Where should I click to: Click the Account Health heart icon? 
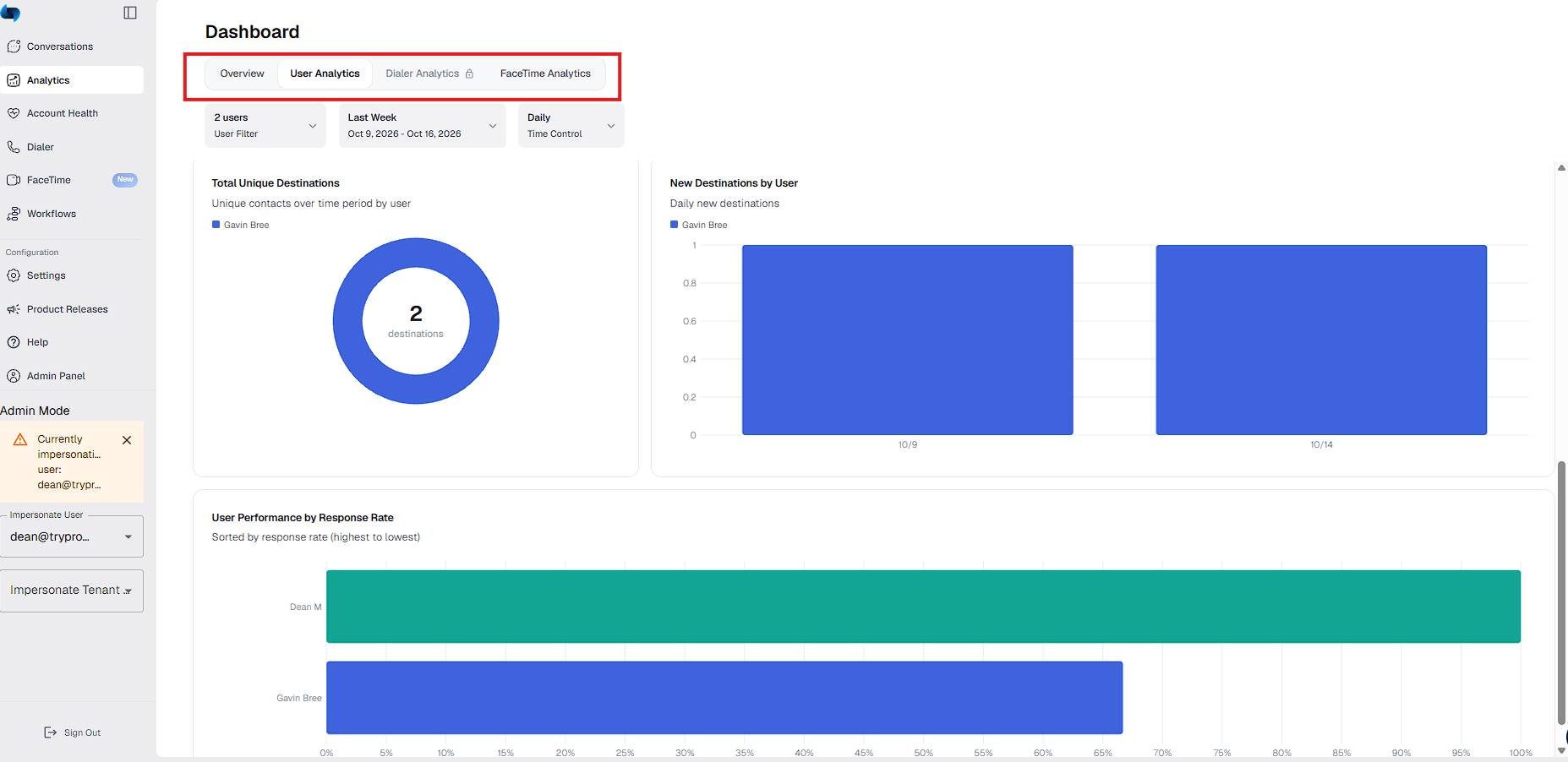pyautogui.click(x=14, y=113)
